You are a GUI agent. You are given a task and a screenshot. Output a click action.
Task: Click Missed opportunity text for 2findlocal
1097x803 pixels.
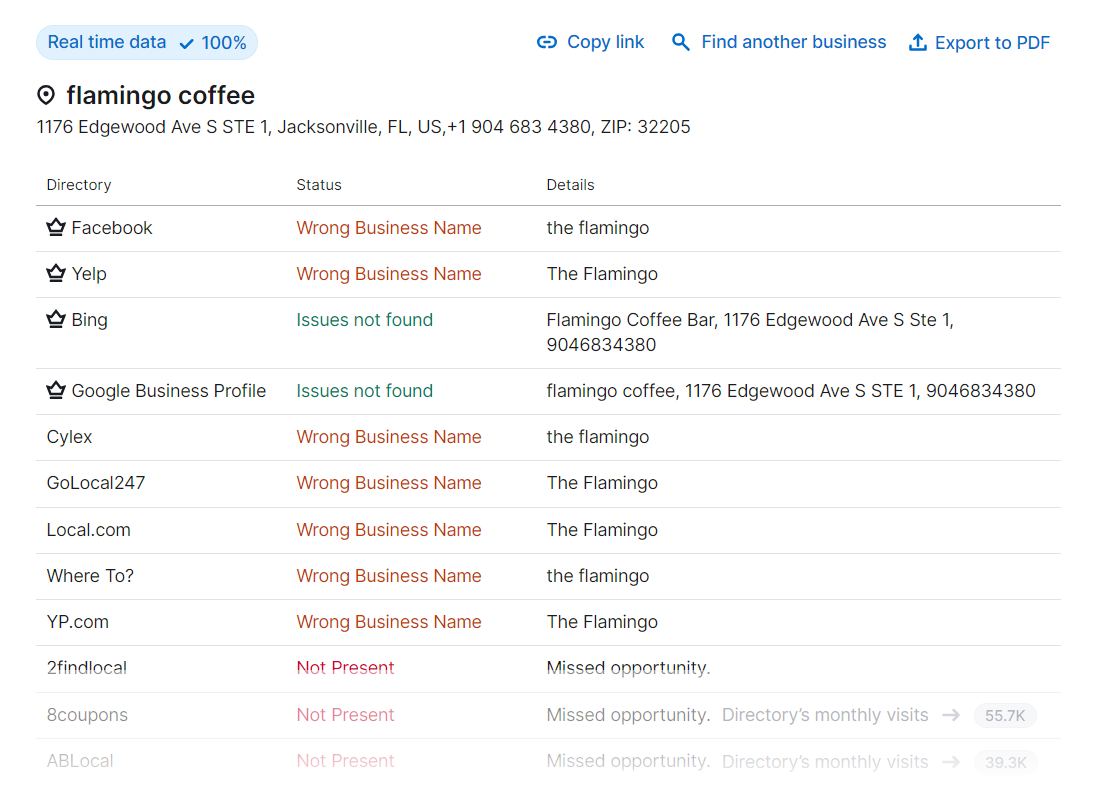point(628,668)
